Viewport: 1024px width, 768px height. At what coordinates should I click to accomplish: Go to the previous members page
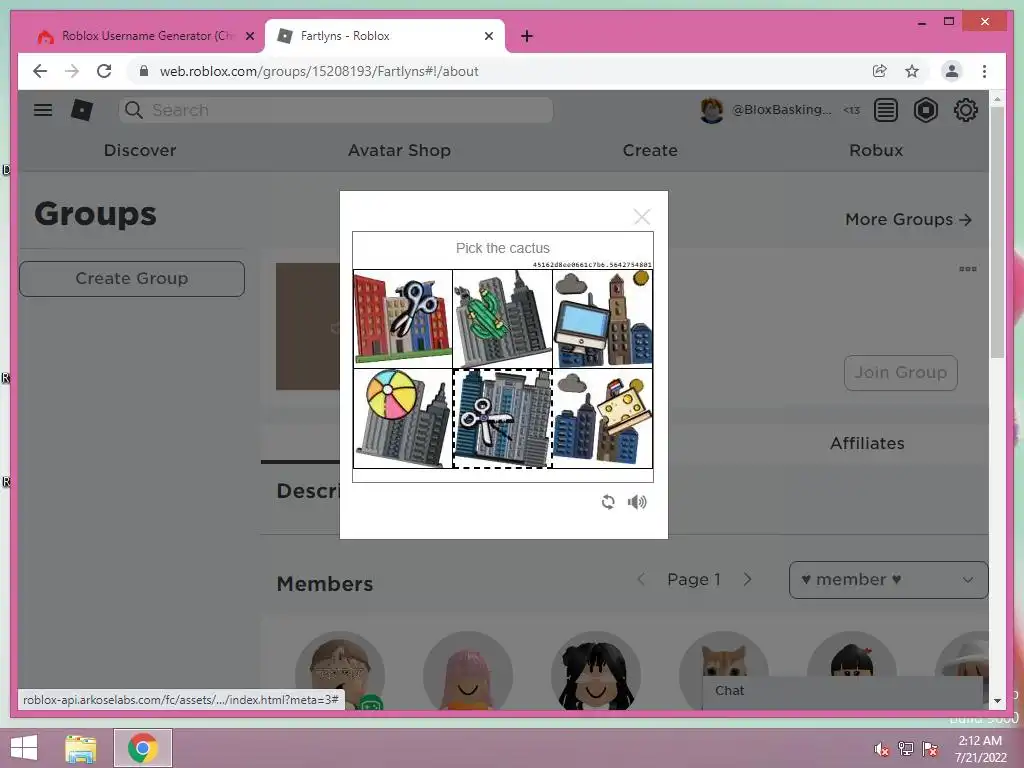click(x=641, y=579)
